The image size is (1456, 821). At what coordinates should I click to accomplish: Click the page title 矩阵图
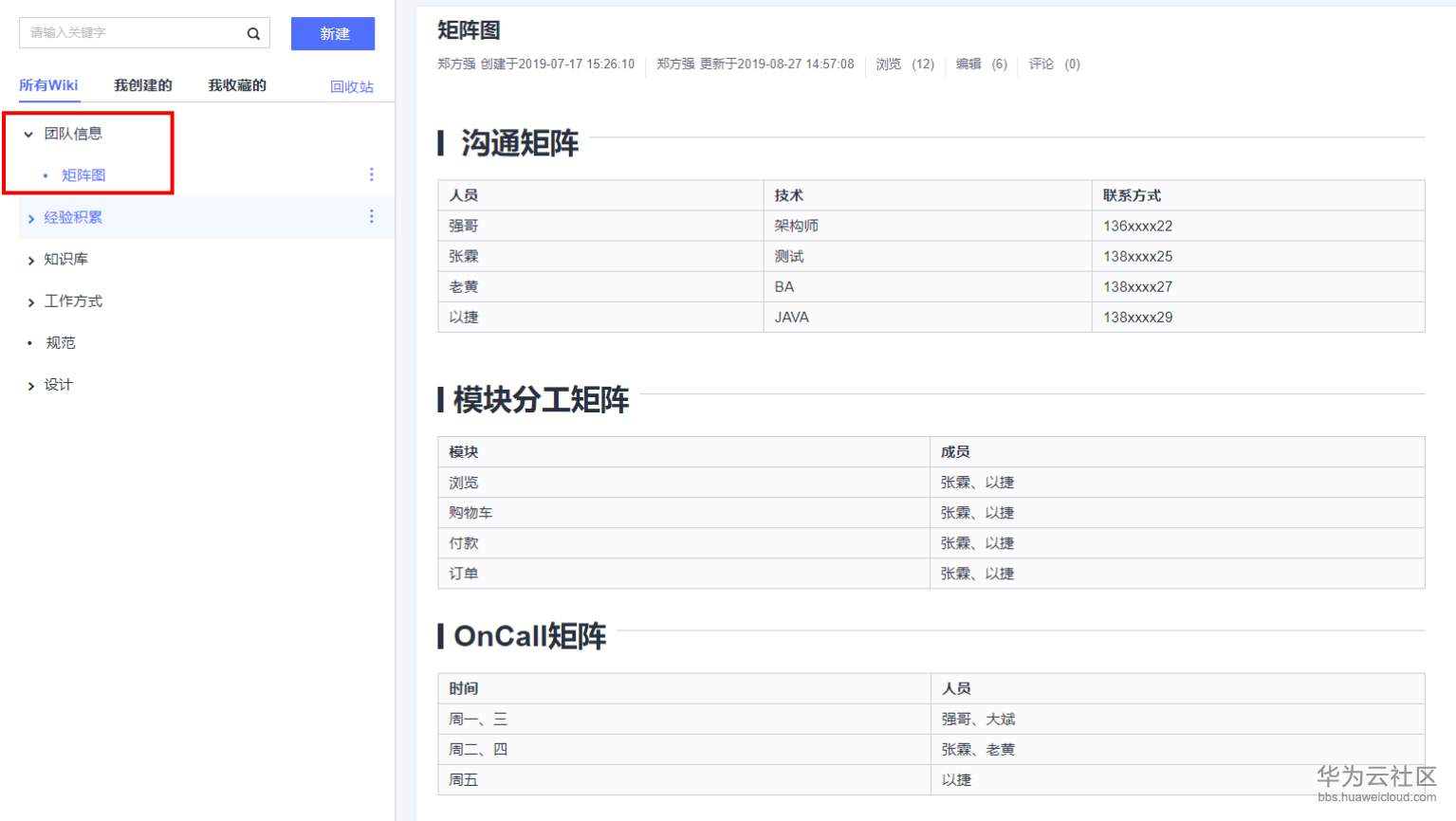[x=469, y=30]
